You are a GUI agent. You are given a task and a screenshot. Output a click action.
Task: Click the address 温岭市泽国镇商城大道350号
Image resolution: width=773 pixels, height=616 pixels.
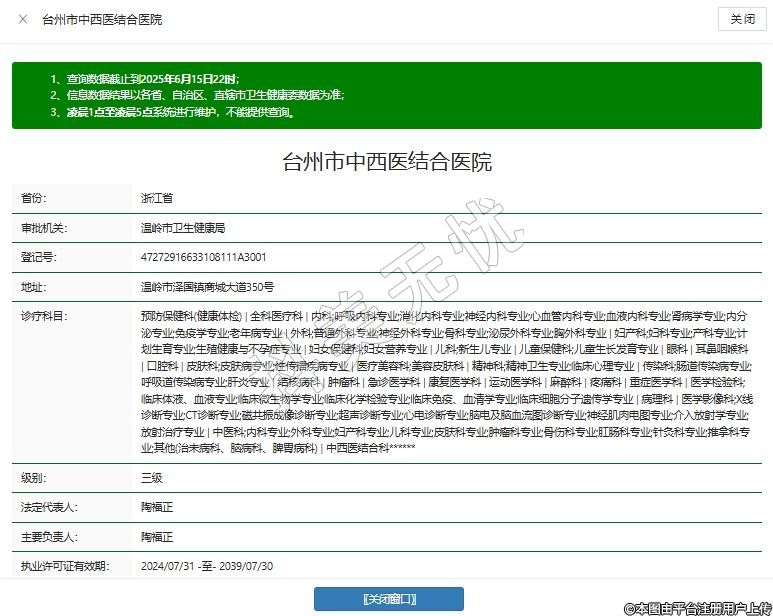pos(207,286)
